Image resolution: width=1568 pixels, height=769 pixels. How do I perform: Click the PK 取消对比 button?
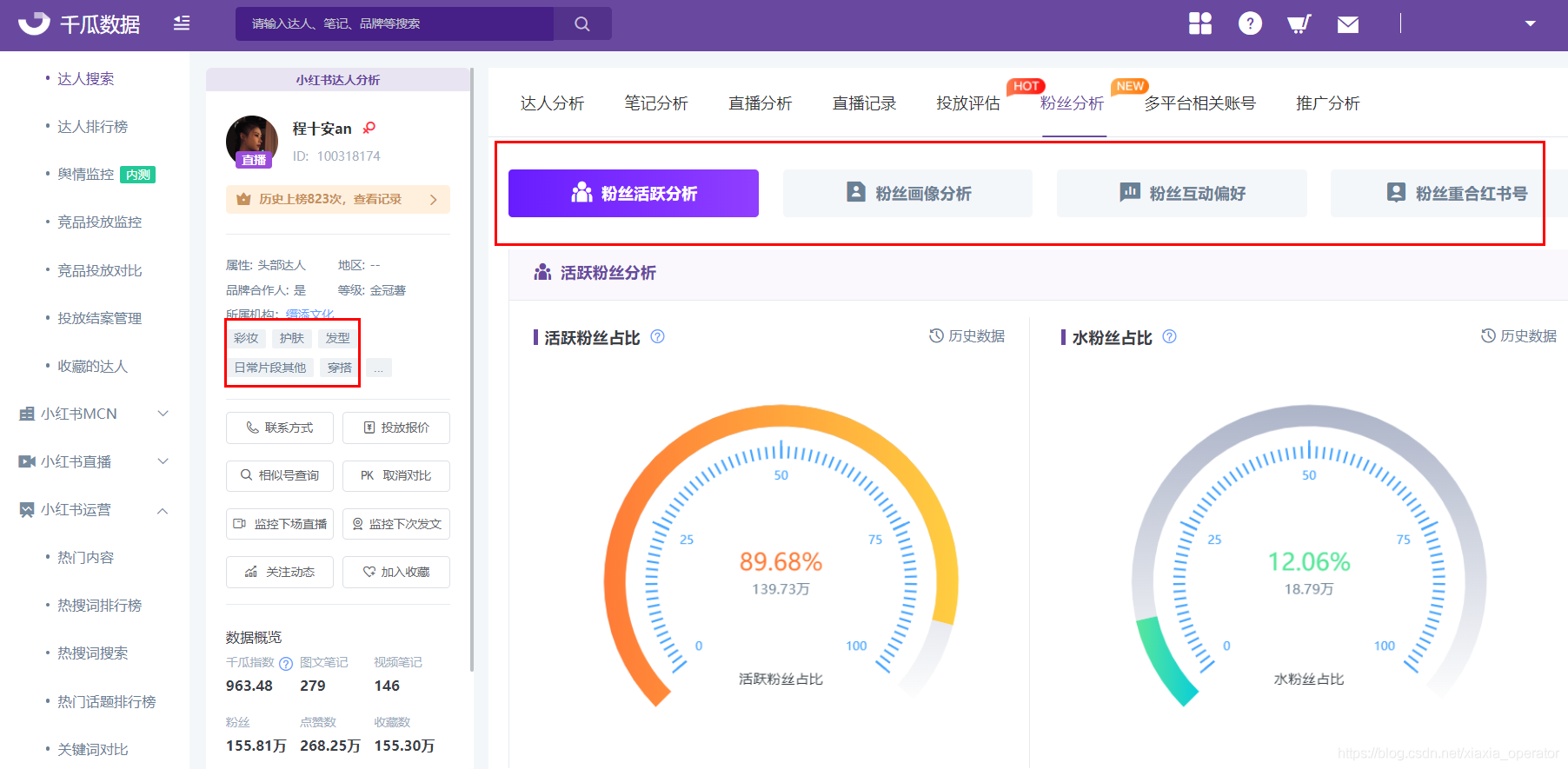396,475
